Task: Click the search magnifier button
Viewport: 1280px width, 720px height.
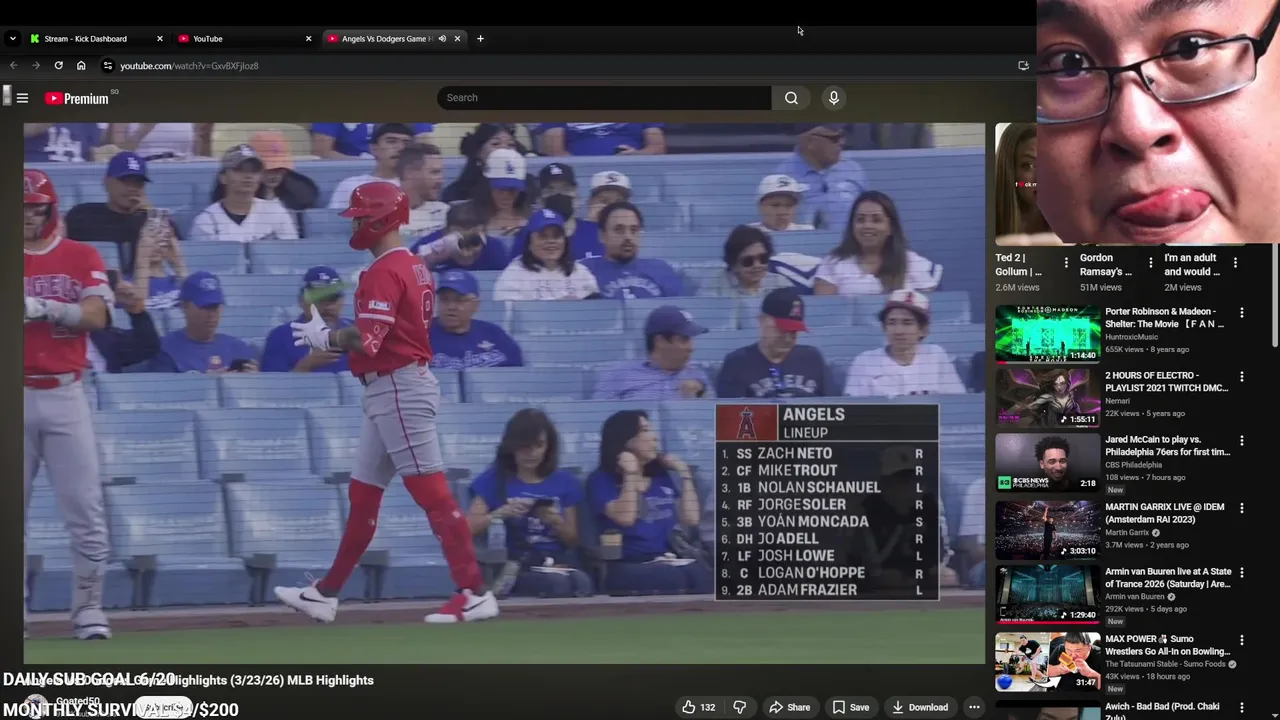Action: 791,98
